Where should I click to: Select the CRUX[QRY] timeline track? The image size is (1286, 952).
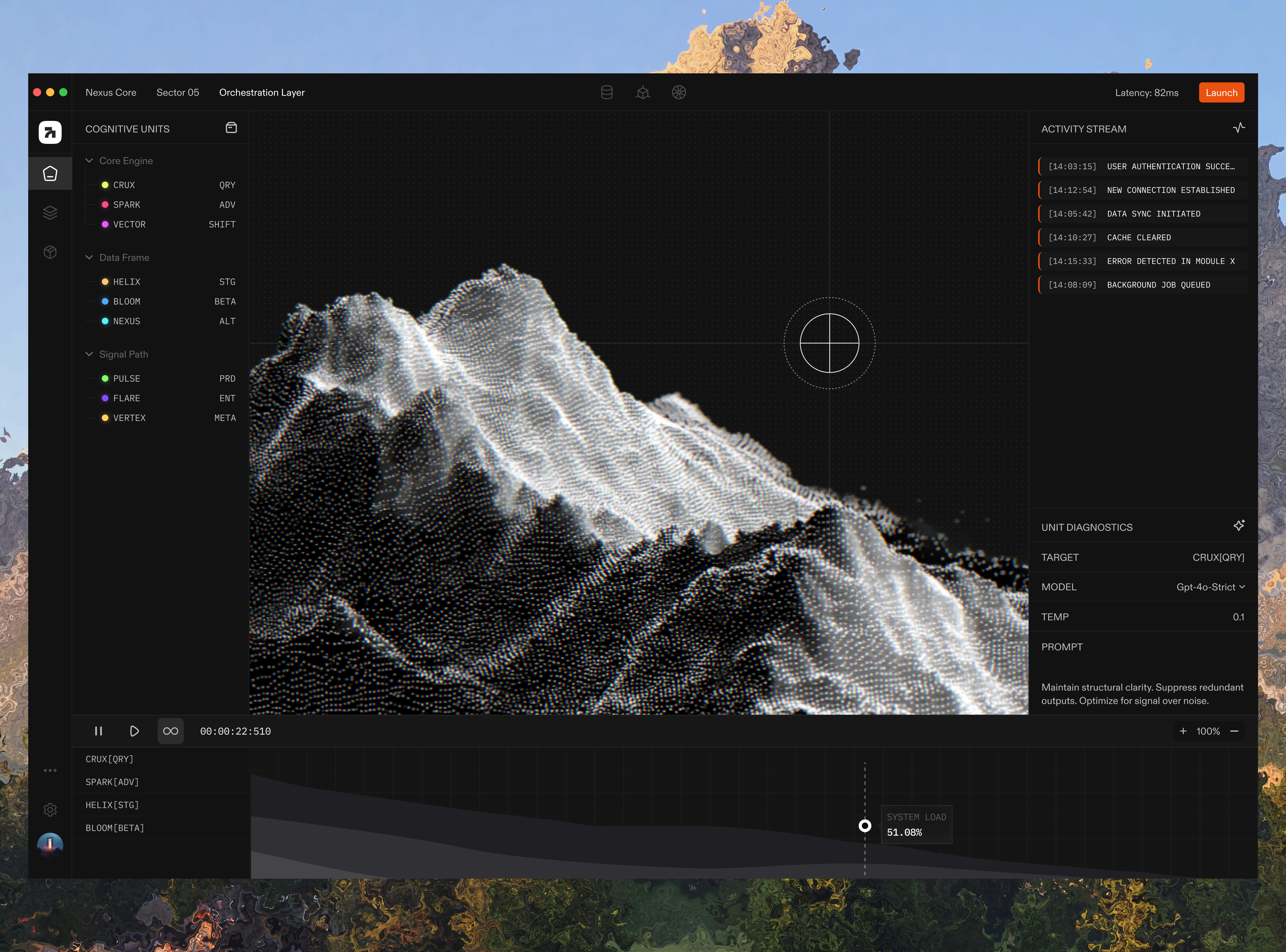click(161, 759)
